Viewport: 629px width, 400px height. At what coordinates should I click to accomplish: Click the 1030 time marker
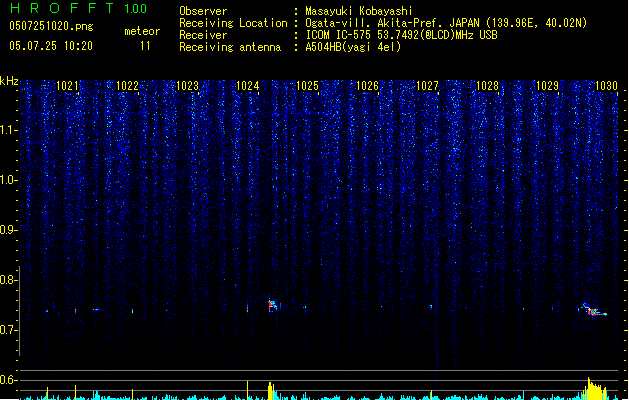(607, 86)
